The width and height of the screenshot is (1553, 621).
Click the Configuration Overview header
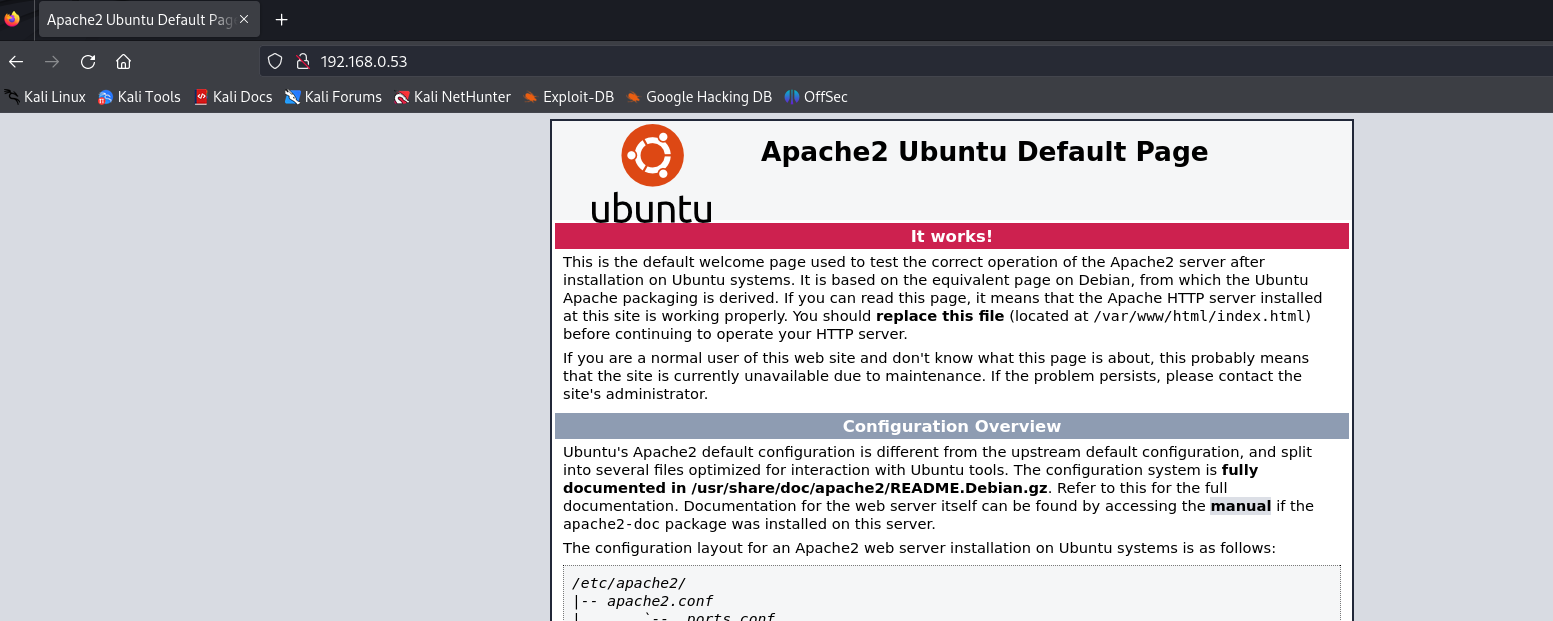point(951,426)
